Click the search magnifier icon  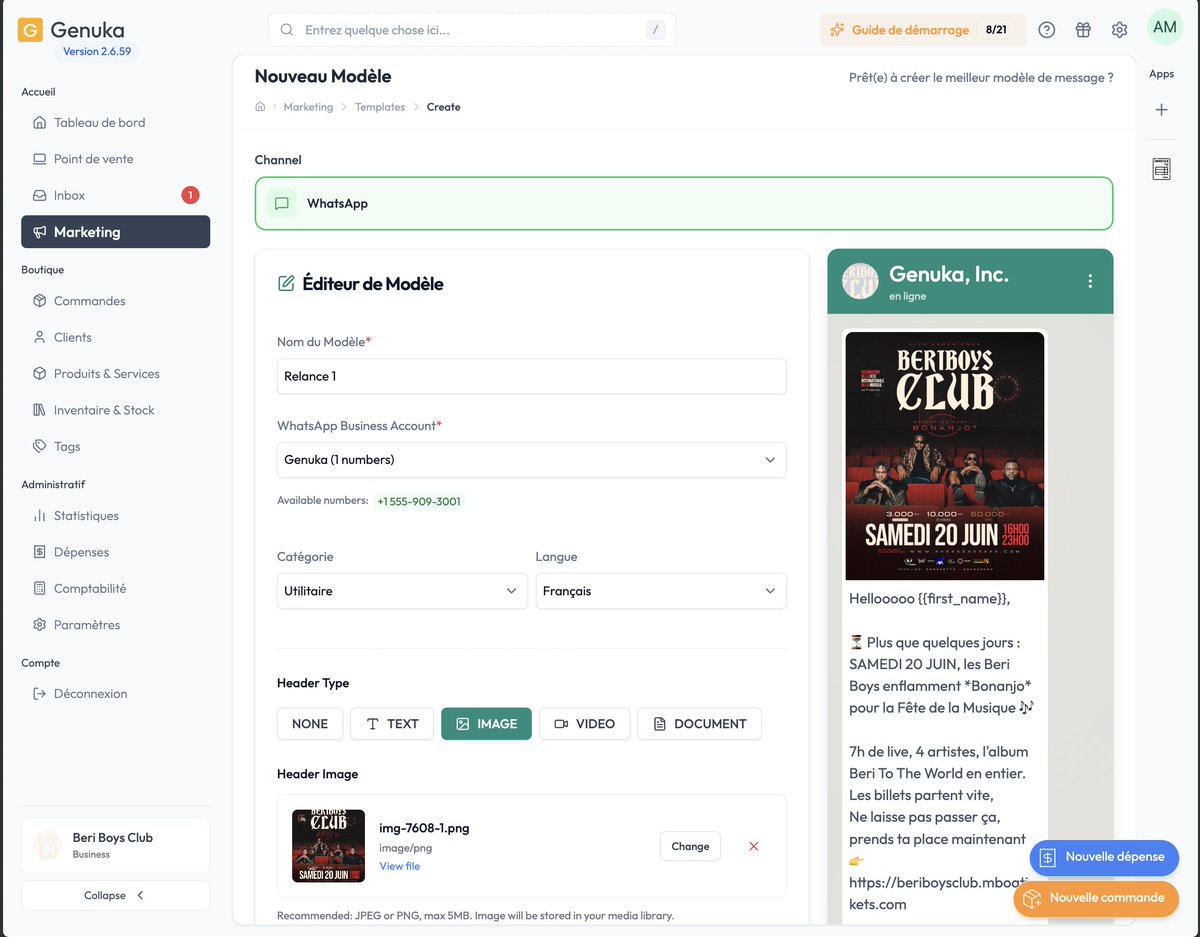(287, 30)
